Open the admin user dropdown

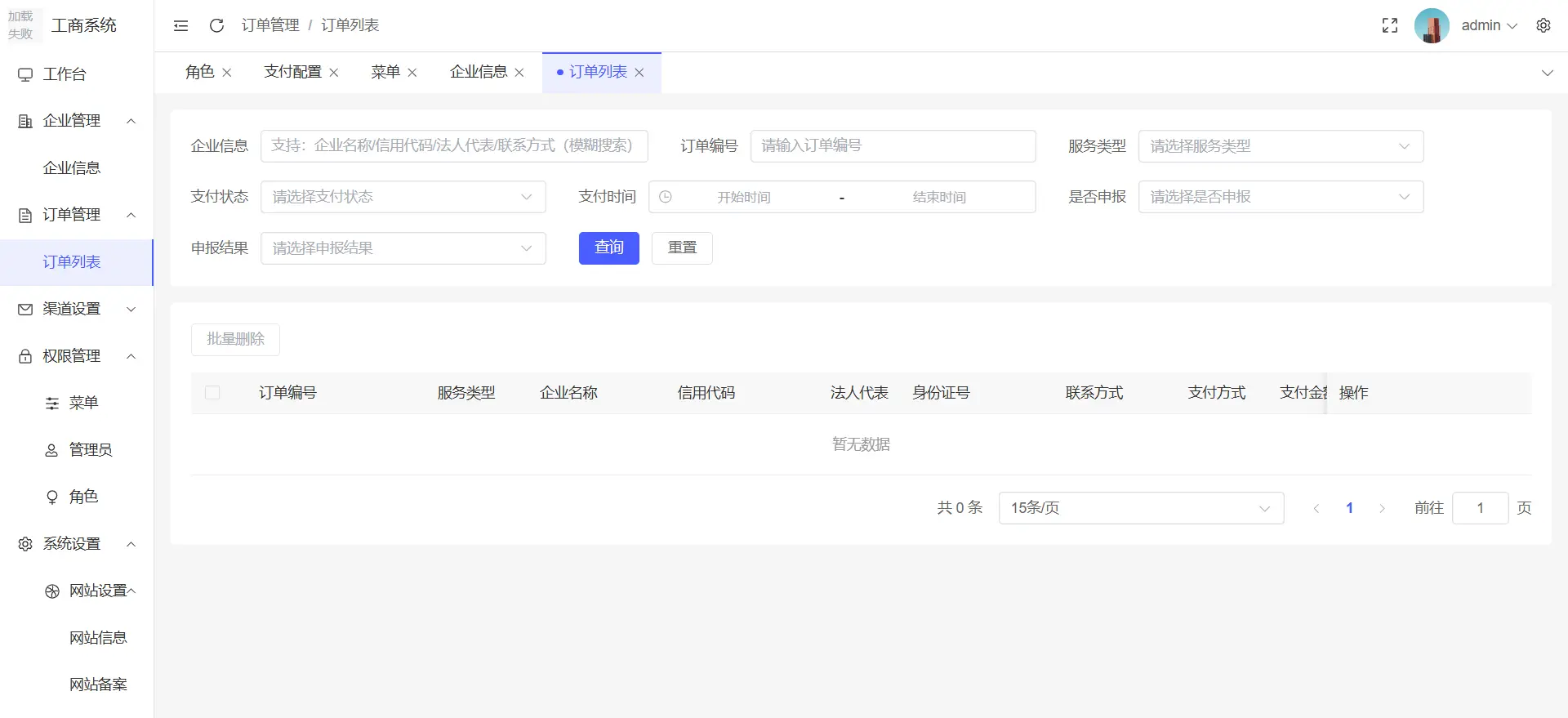pos(1489,25)
